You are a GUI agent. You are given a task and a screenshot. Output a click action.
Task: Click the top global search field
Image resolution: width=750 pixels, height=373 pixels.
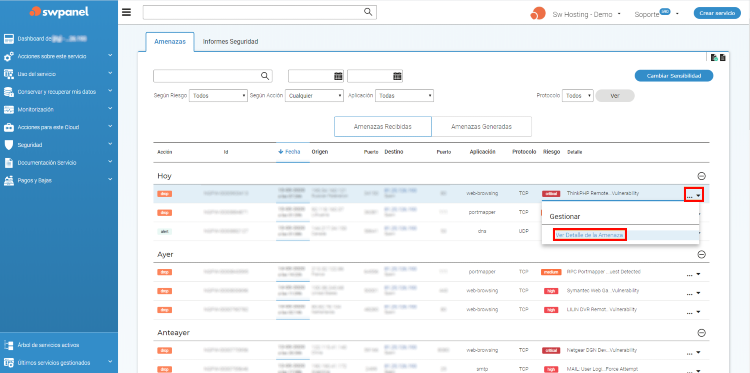(260, 12)
